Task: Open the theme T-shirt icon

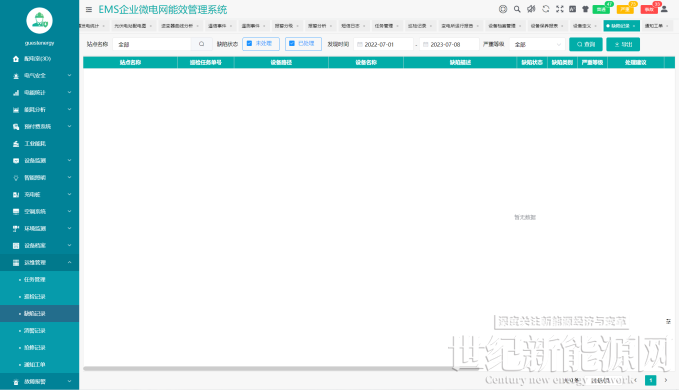Action: click(x=585, y=9)
